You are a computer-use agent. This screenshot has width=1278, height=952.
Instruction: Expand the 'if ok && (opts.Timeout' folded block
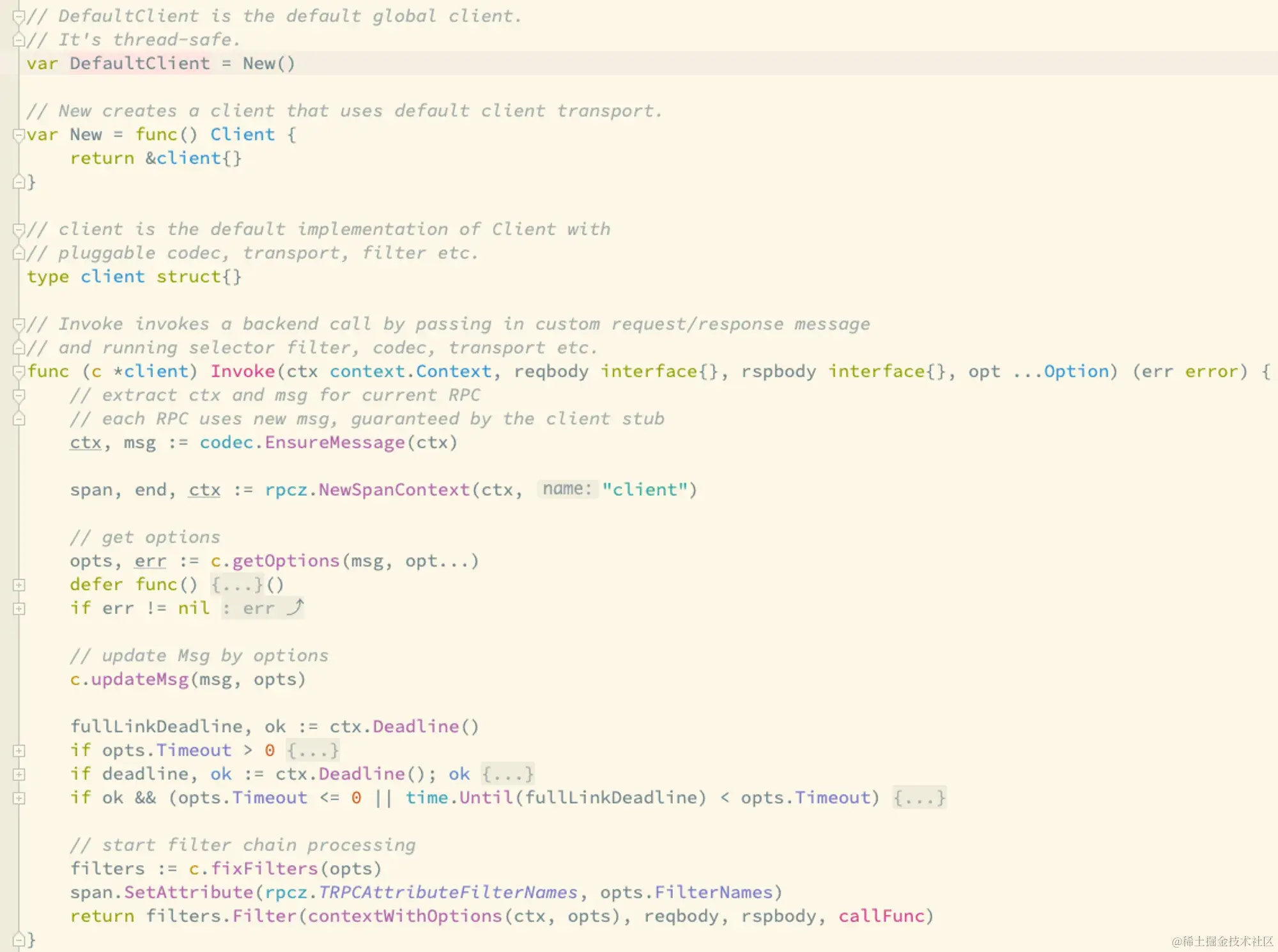pos(19,798)
